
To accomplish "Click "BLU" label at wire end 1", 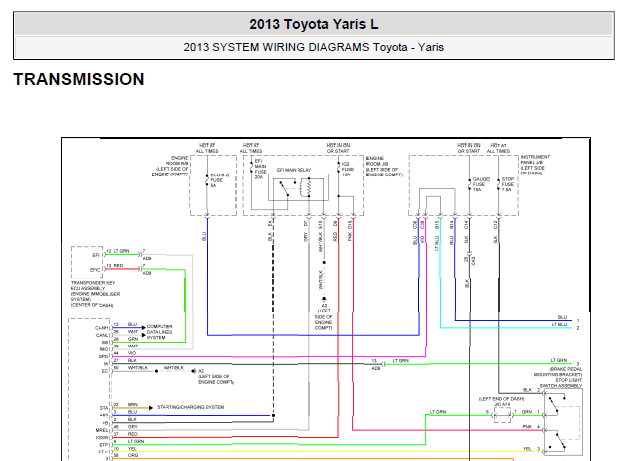I will (562, 317).
